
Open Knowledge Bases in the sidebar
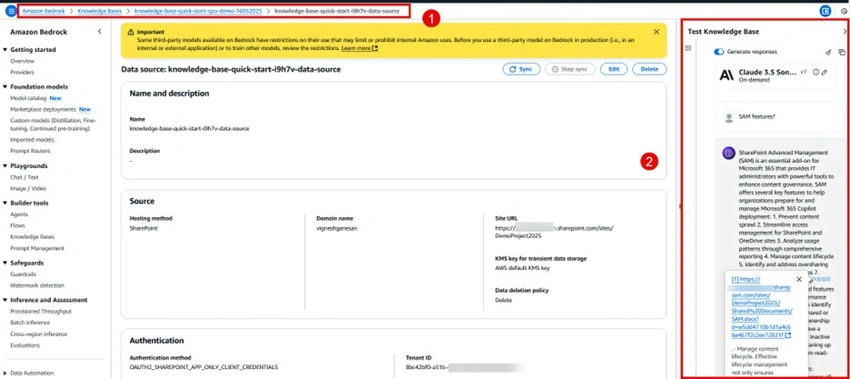[32, 237]
